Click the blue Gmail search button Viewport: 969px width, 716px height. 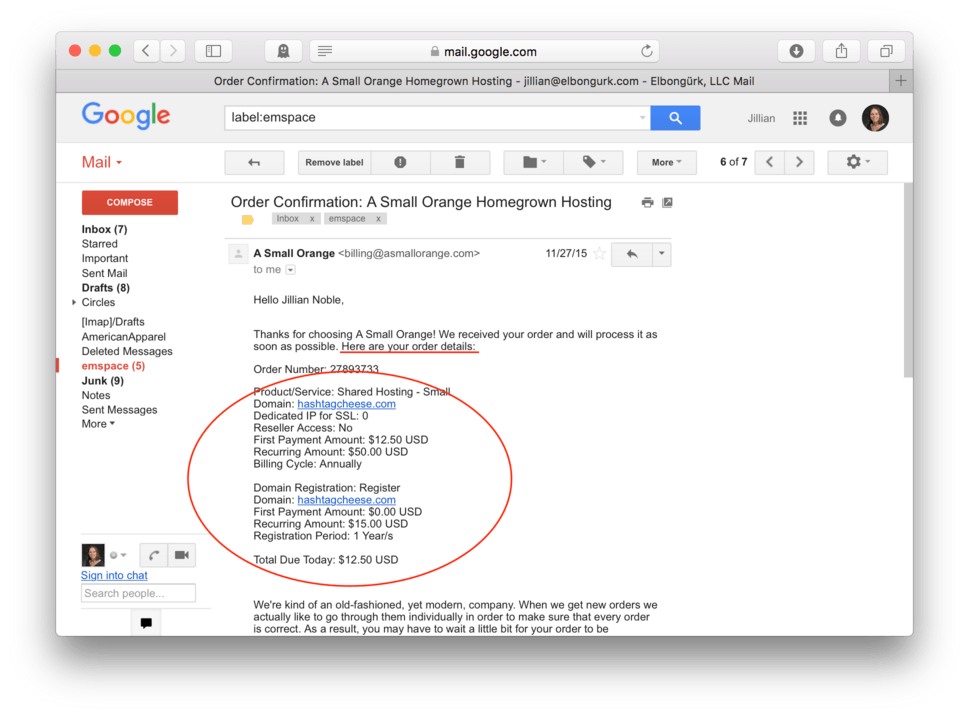(x=675, y=117)
